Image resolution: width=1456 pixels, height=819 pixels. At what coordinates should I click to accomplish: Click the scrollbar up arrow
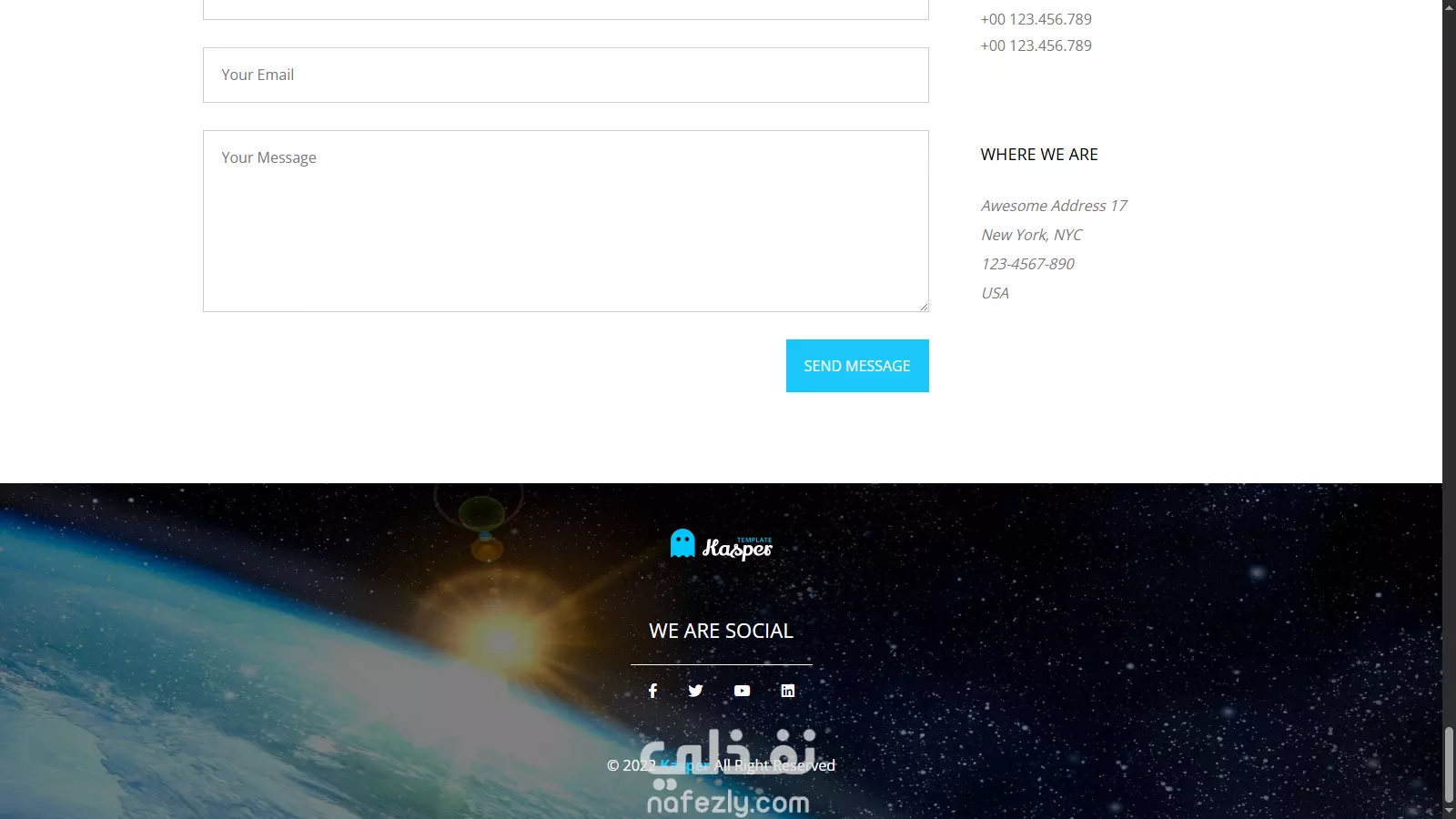[1449, 6]
